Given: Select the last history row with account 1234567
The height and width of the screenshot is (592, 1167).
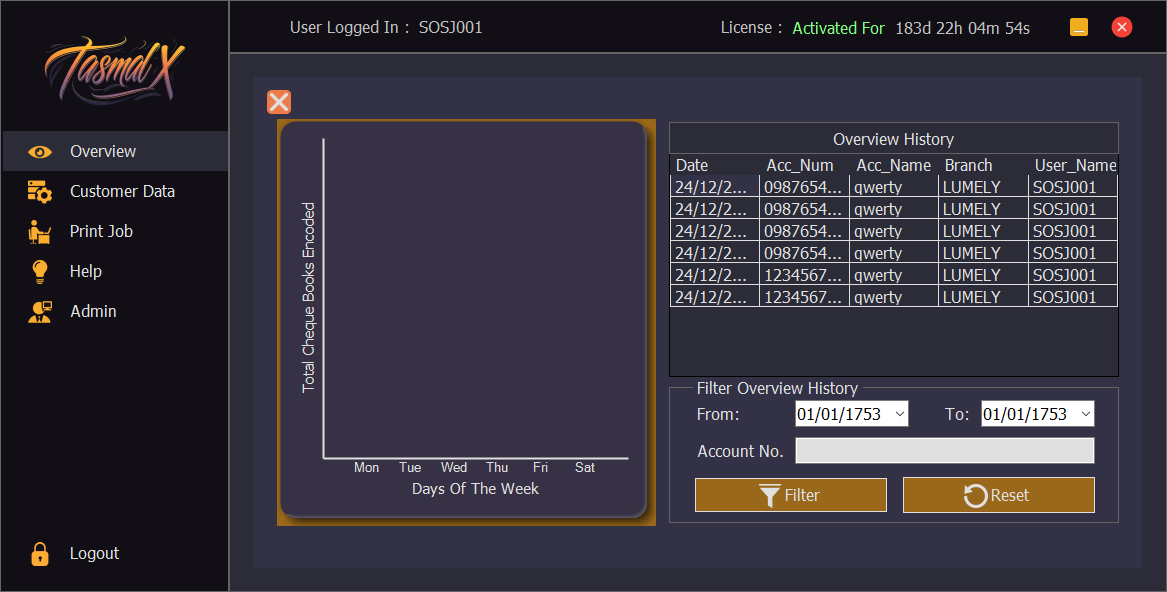Looking at the screenshot, I should [893, 297].
